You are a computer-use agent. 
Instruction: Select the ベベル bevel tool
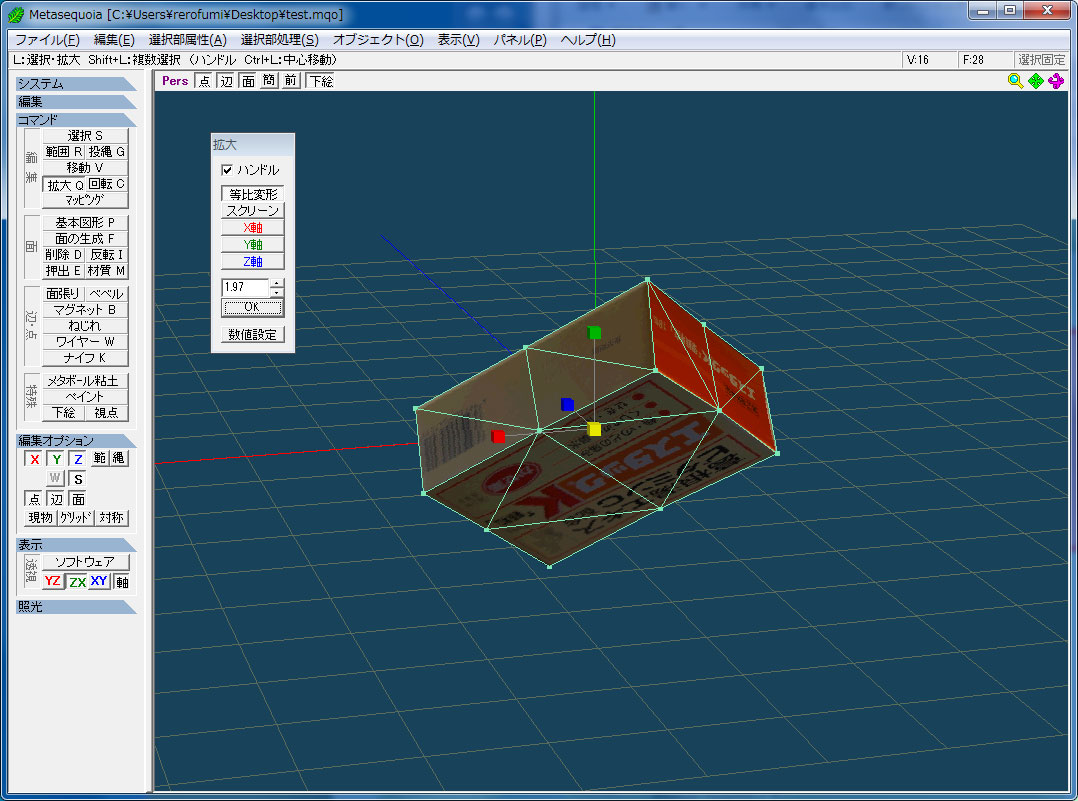coord(107,294)
